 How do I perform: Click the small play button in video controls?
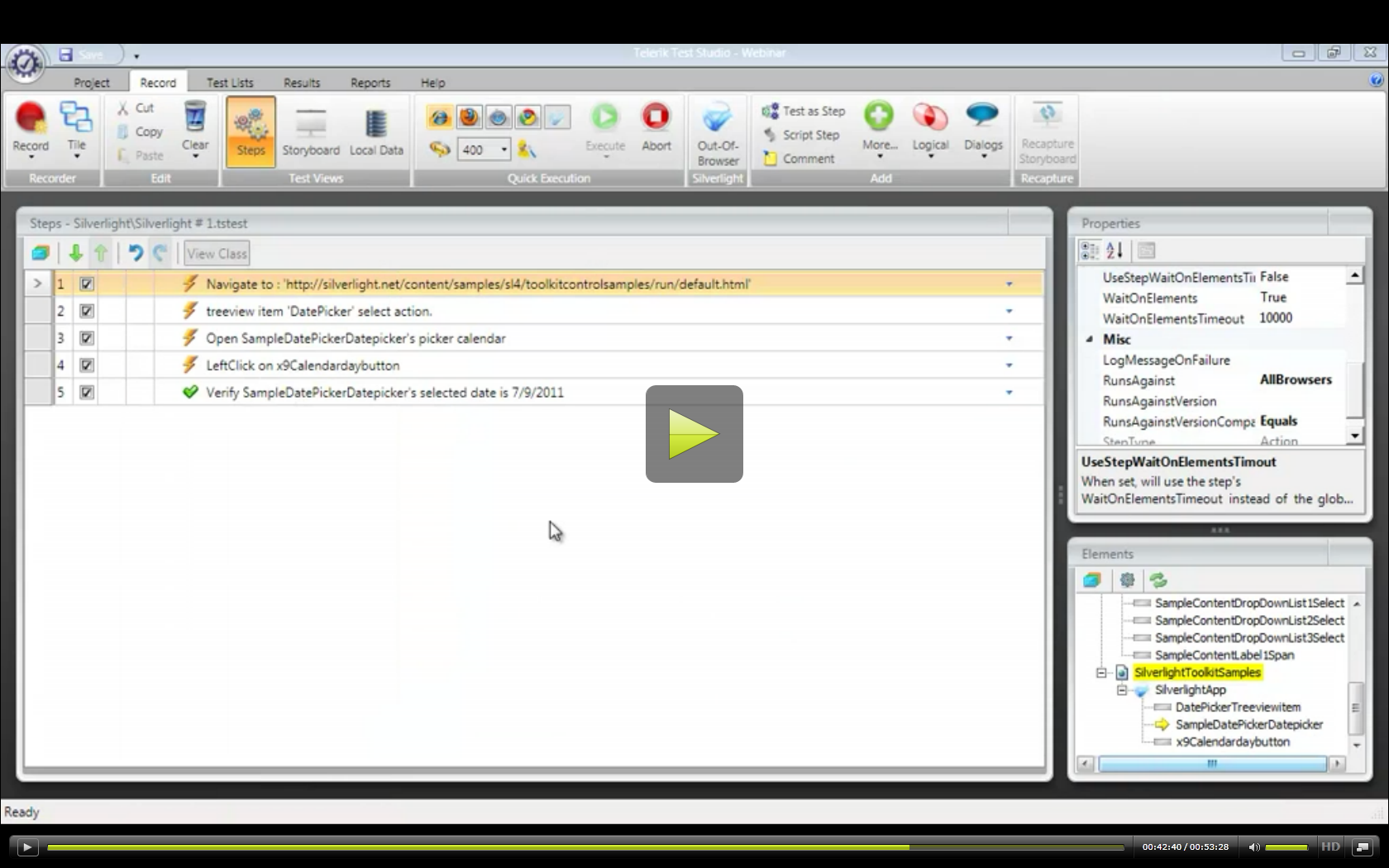click(26, 847)
